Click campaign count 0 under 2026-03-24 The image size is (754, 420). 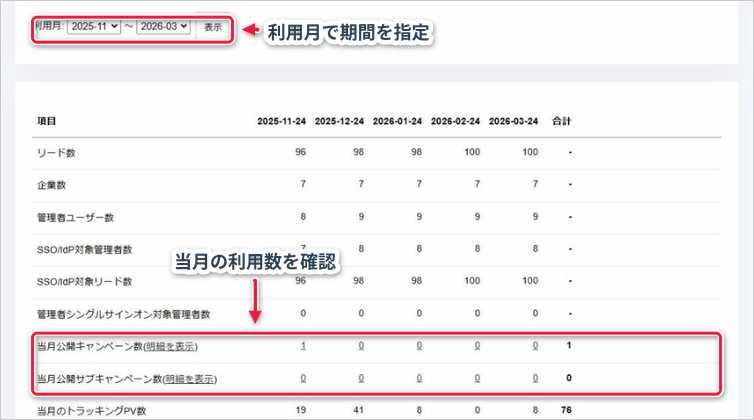[x=535, y=345]
